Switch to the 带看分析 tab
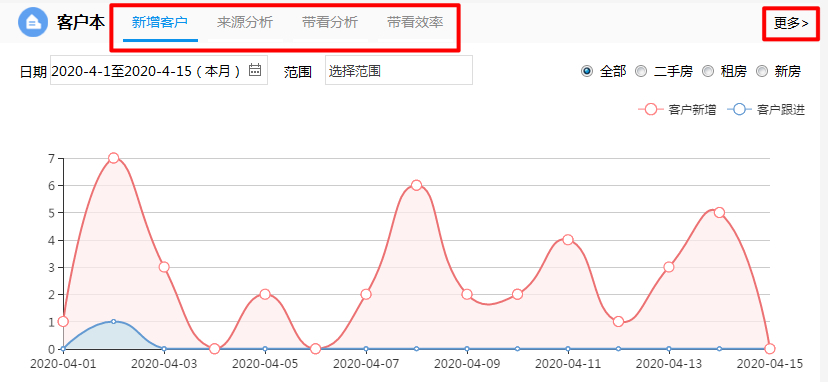This screenshot has width=828, height=382. [x=330, y=23]
